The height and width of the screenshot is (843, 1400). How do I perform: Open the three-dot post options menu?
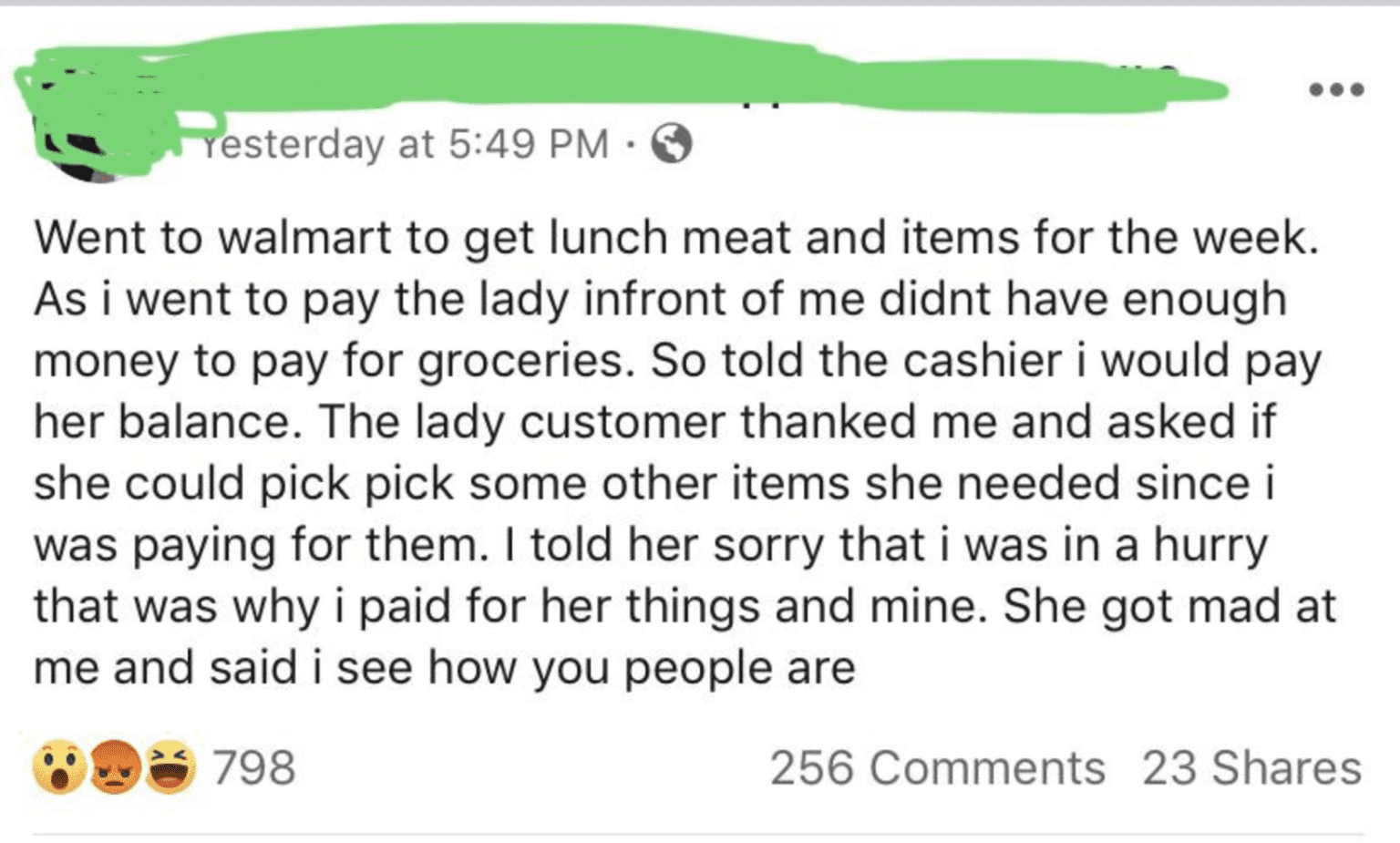[1336, 89]
